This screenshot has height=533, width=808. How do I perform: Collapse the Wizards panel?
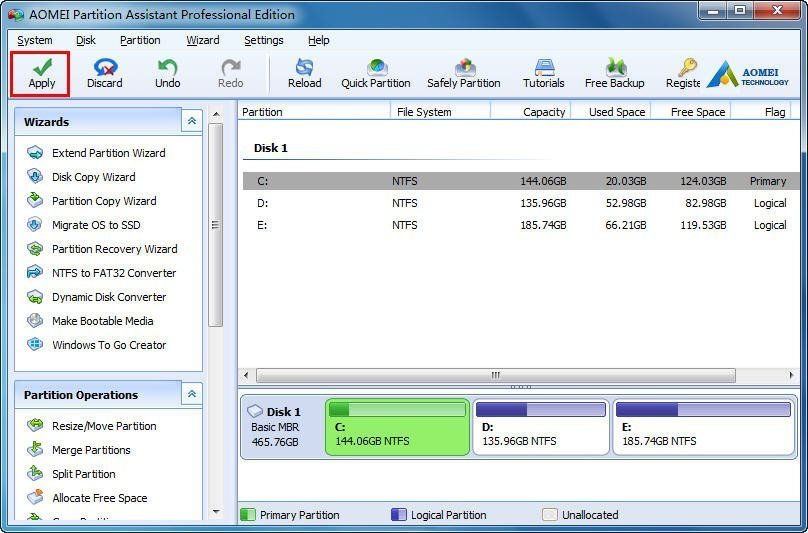[x=192, y=121]
